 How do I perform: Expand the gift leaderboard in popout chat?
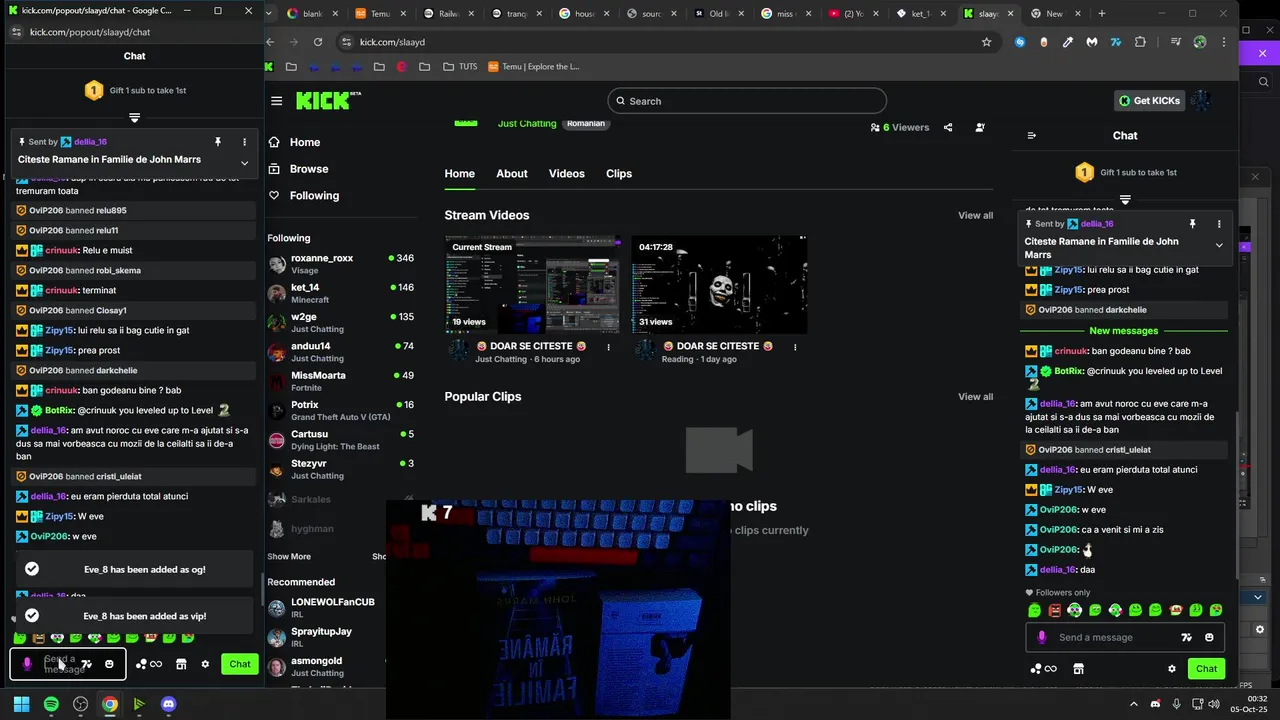pyautogui.click(x=134, y=117)
